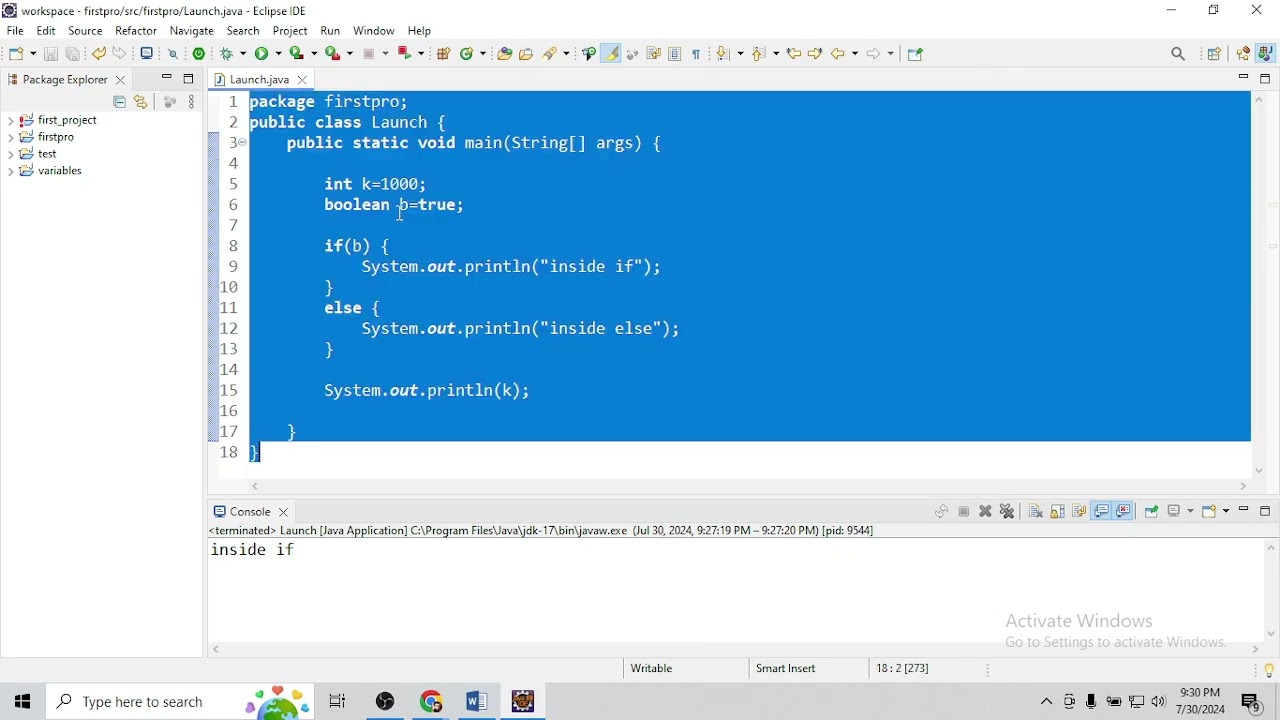Toggle Mark Occurrences highlighter
The image size is (1280, 720).
point(613,54)
